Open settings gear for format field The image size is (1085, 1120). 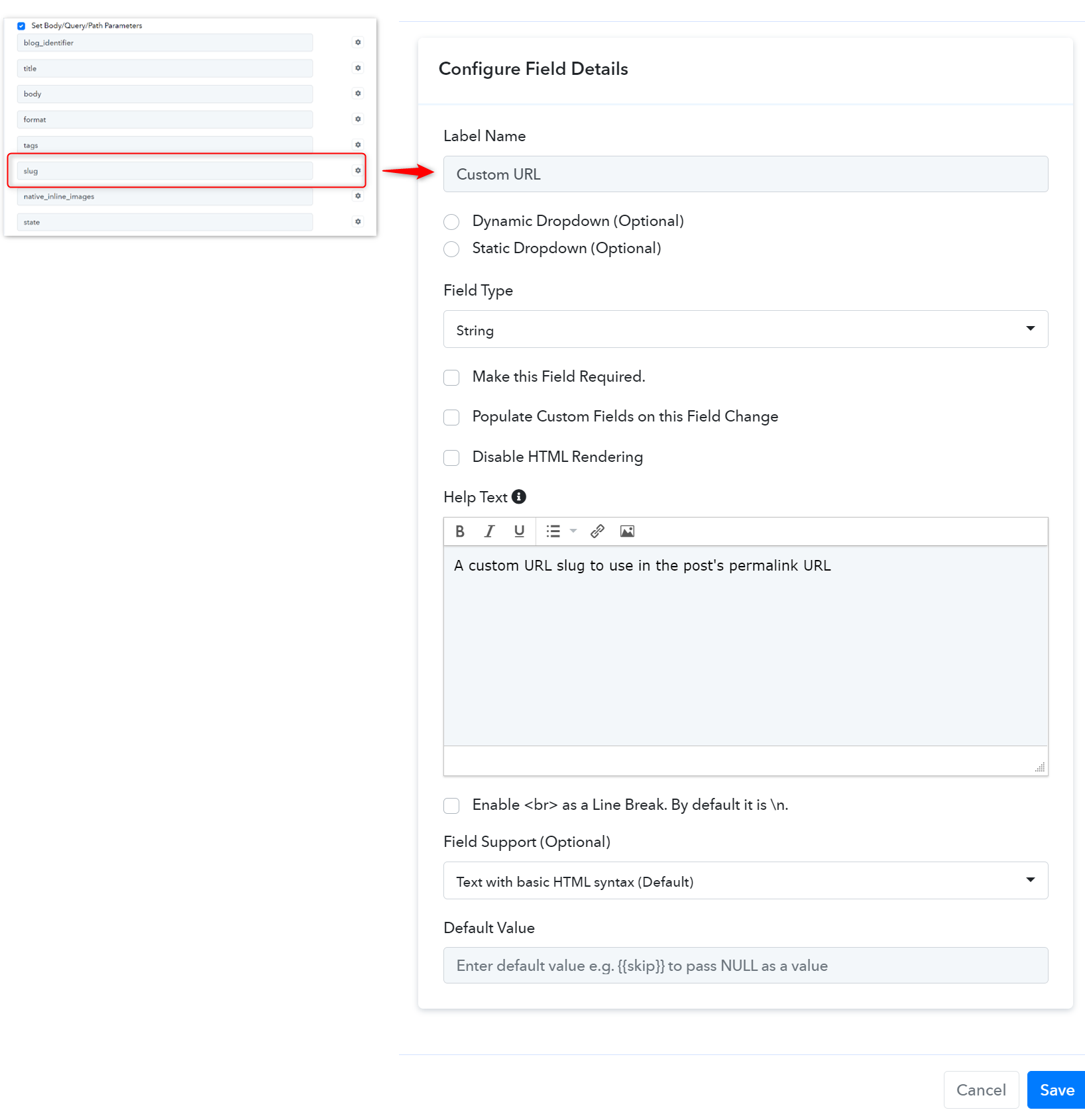358,119
